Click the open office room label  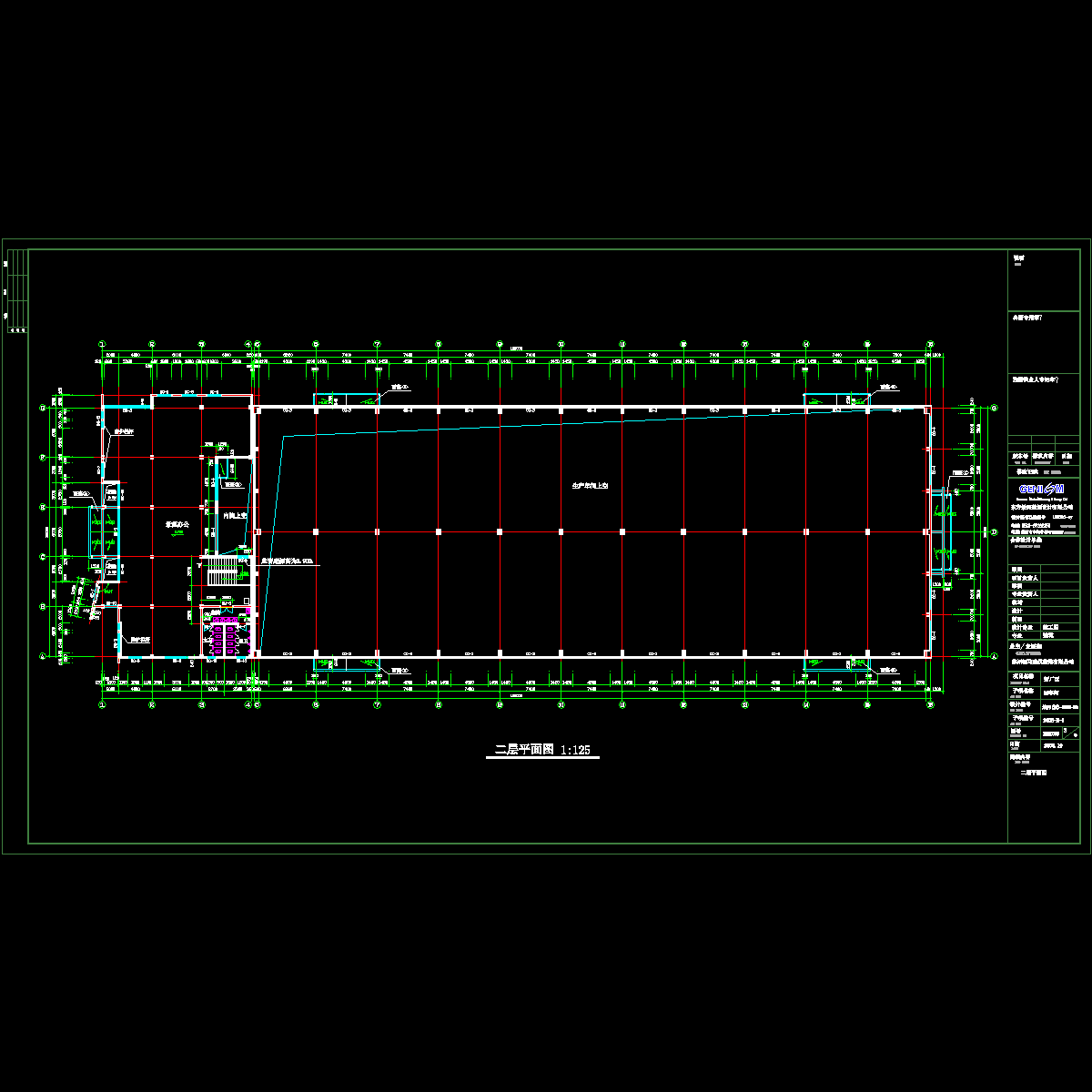[x=177, y=525]
